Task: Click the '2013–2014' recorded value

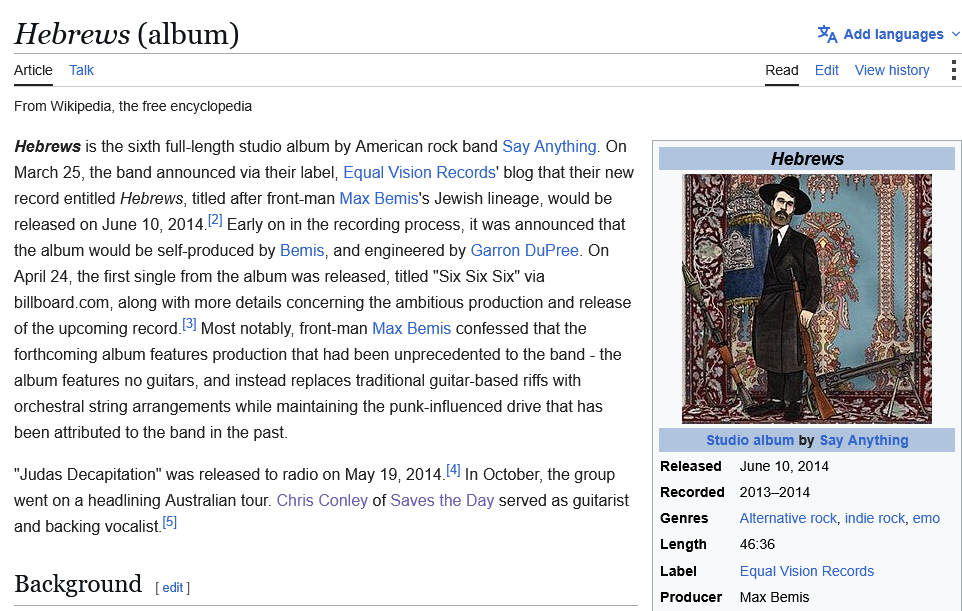Action: click(774, 493)
